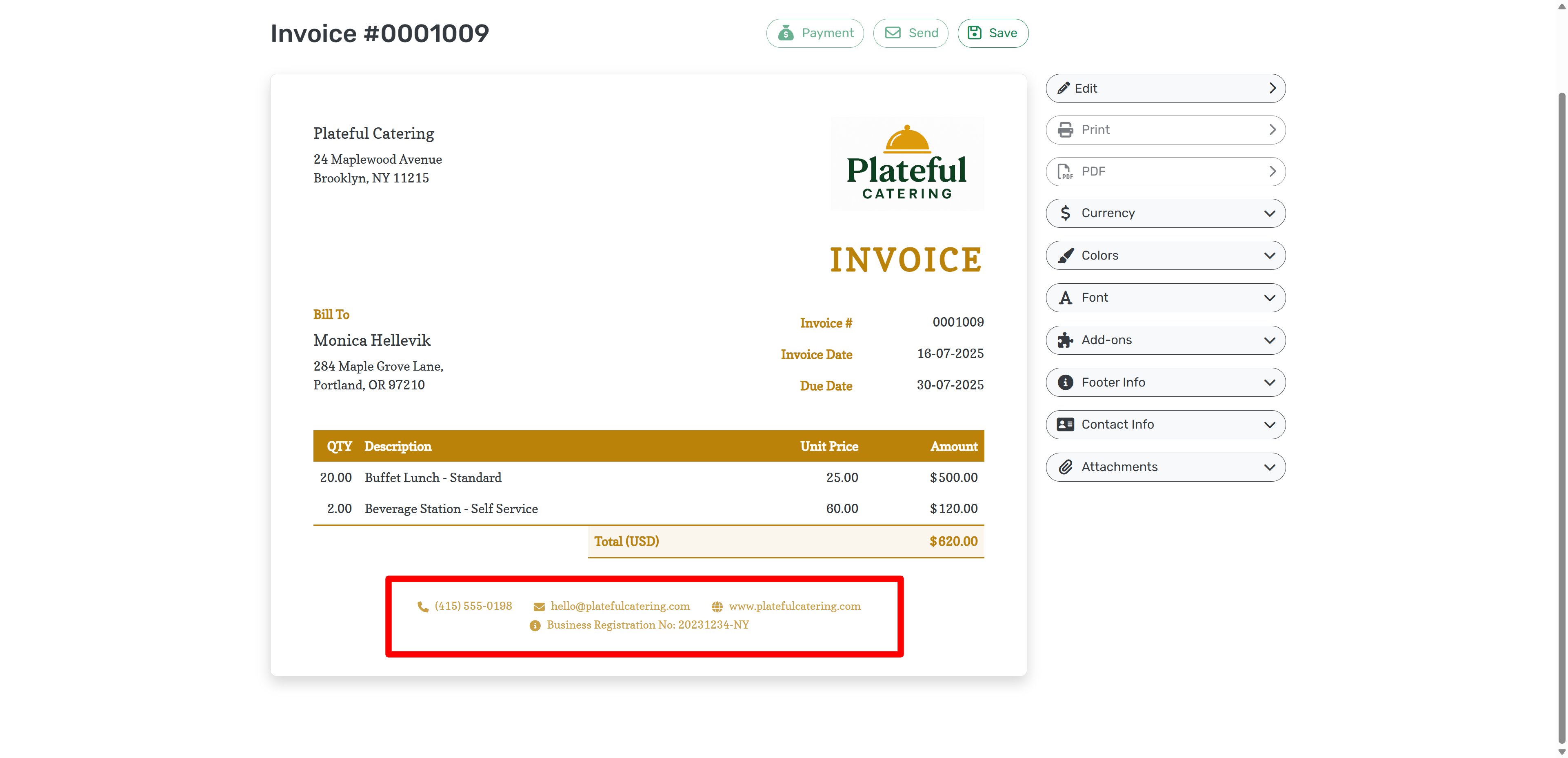The height and width of the screenshot is (758, 1568).
Task: Open Print via its right arrow
Action: 1272,130
